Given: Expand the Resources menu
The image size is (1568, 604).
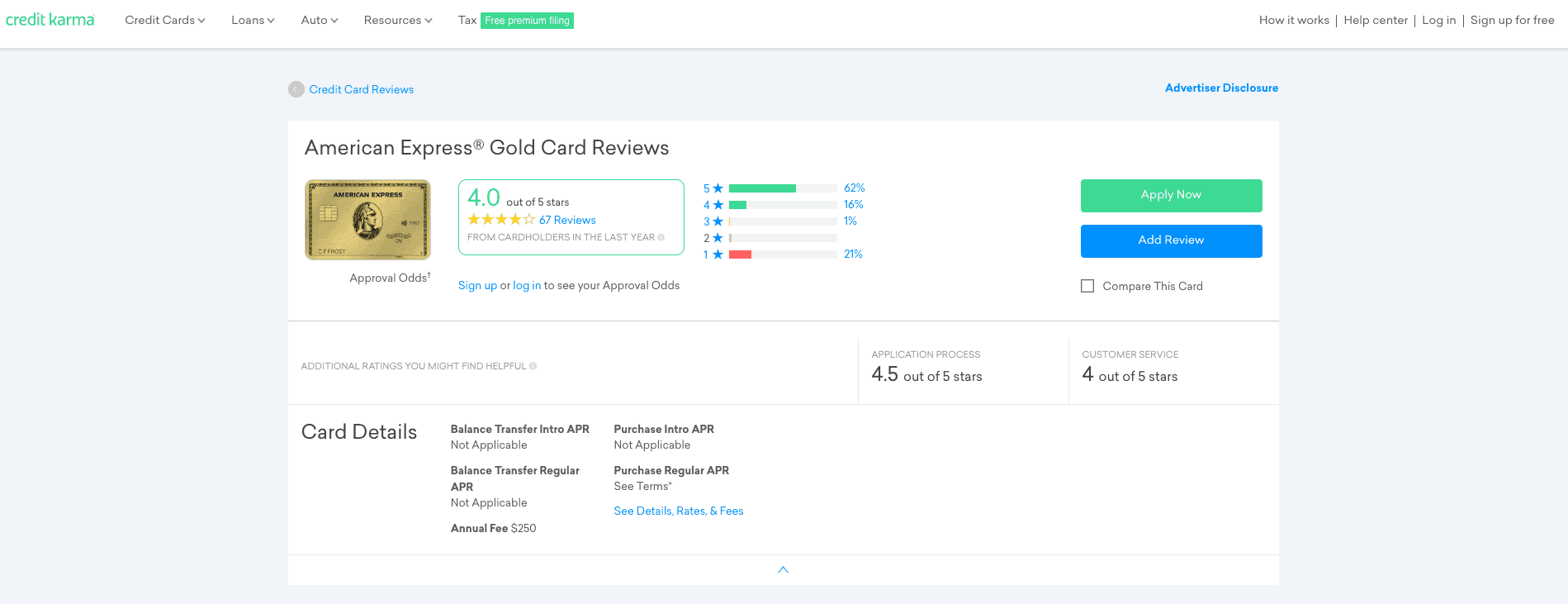Looking at the screenshot, I should coord(398,20).
